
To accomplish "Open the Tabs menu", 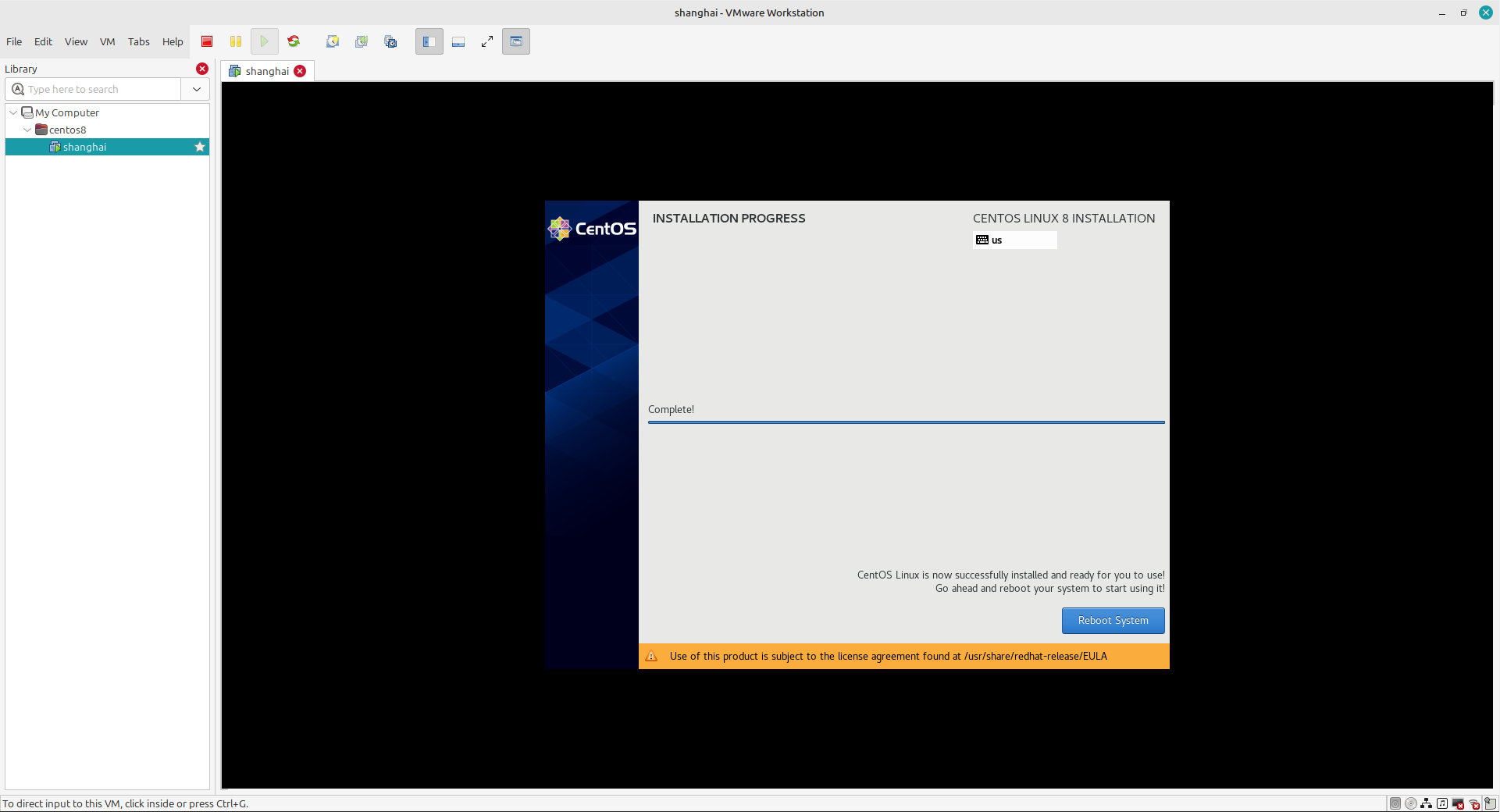I will [x=139, y=42].
